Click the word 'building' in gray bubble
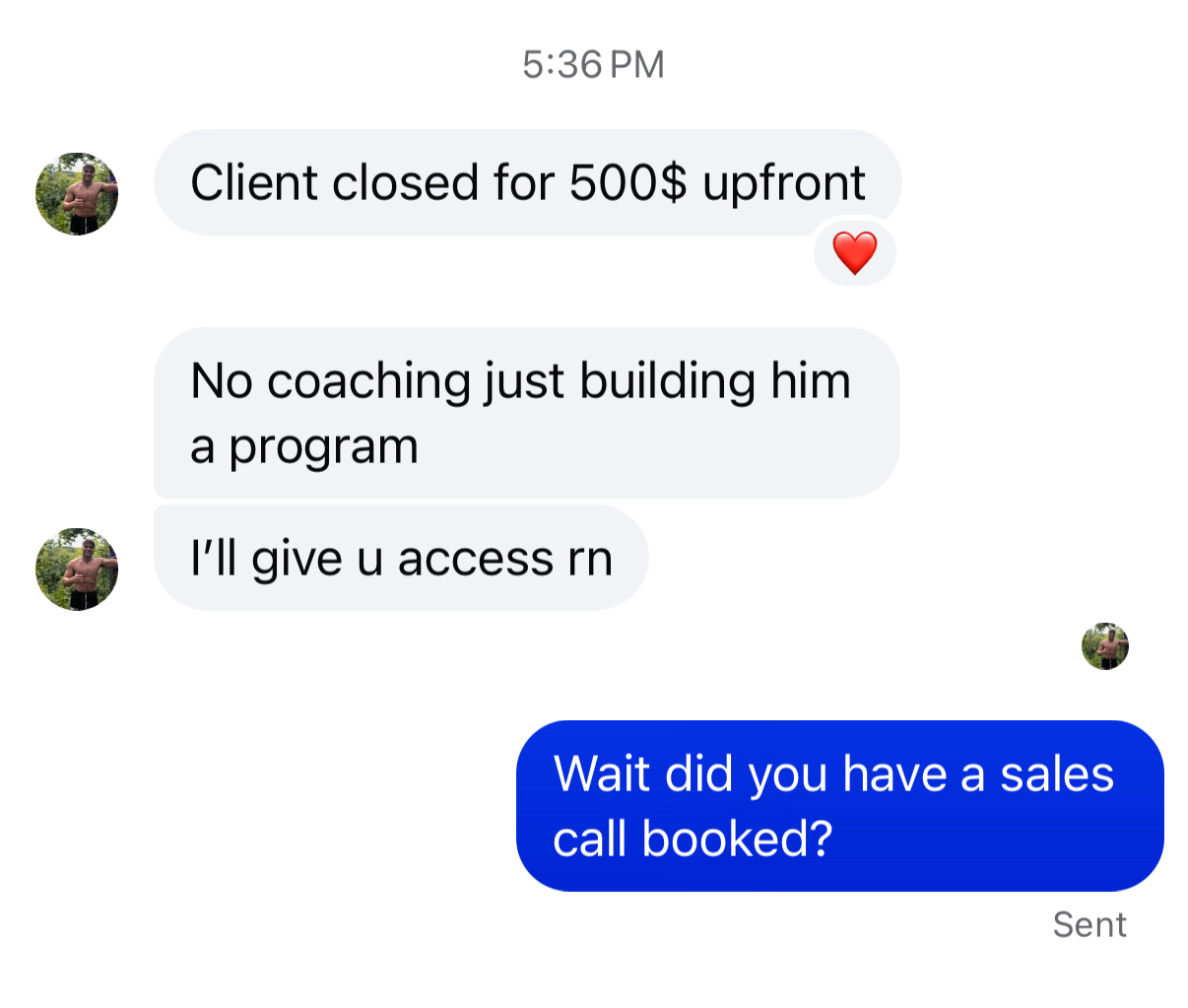Viewport: 1188px width, 1008px height. [667, 383]
